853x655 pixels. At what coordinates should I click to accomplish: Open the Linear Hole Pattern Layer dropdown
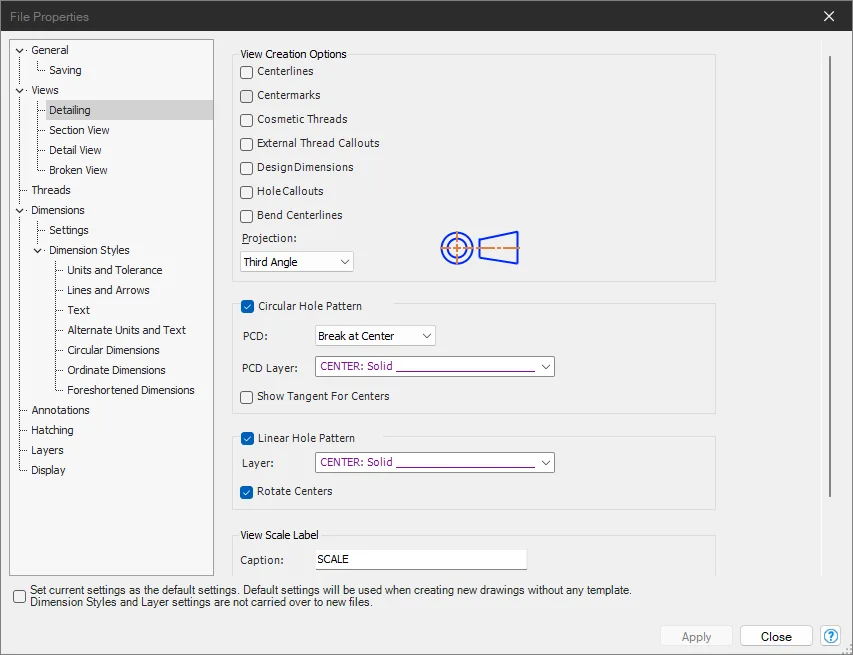tap(435, 462)
